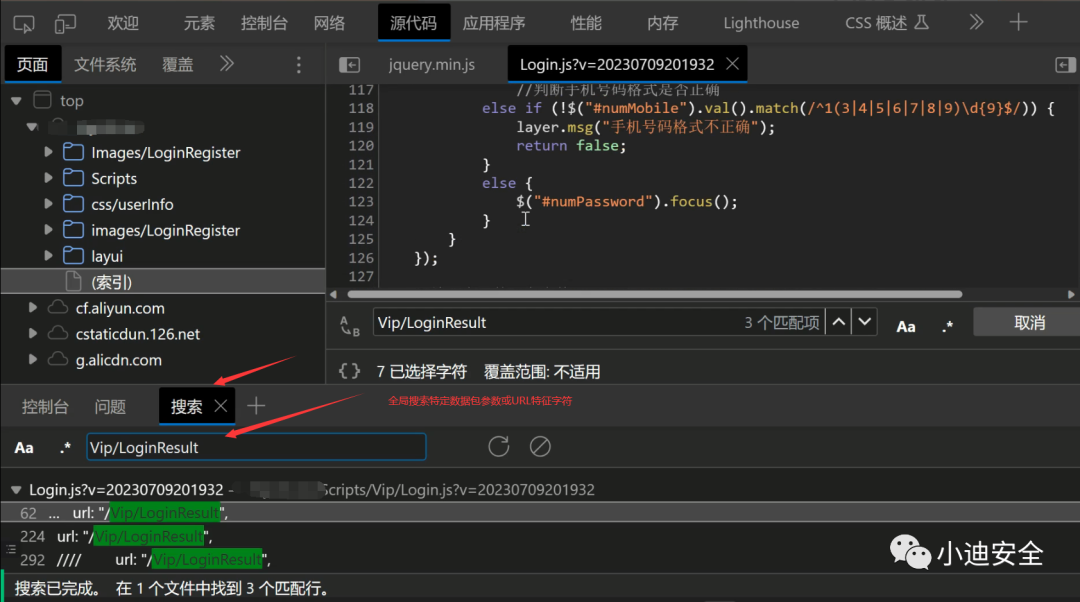The image size is (1080, 602).
Task: Open the 内存 panel
Action: coord(663,23)
